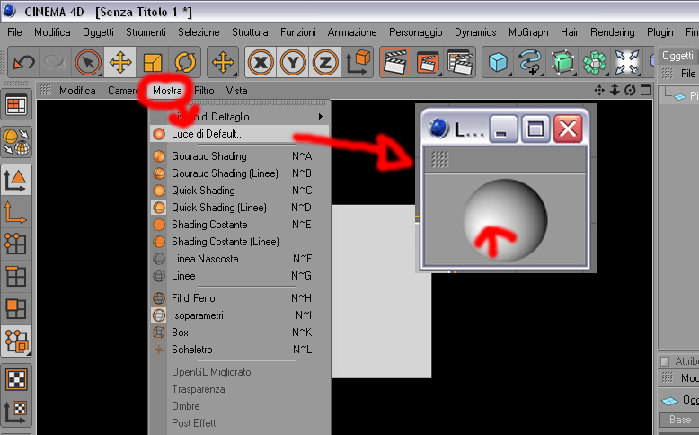Open the viewport Filtro menu
Screen dimensions: 699x435
click(204, 90)
